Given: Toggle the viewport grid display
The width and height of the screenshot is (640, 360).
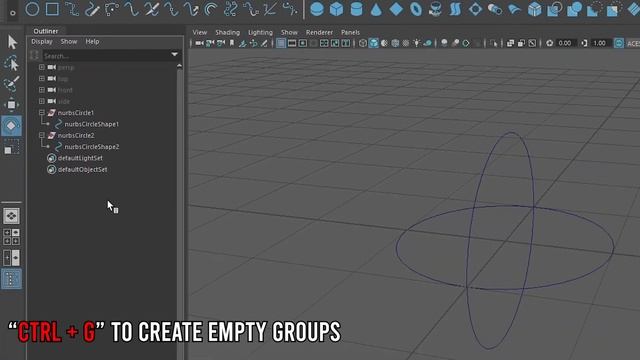Looking at the screenshot, I should (281, 43).
